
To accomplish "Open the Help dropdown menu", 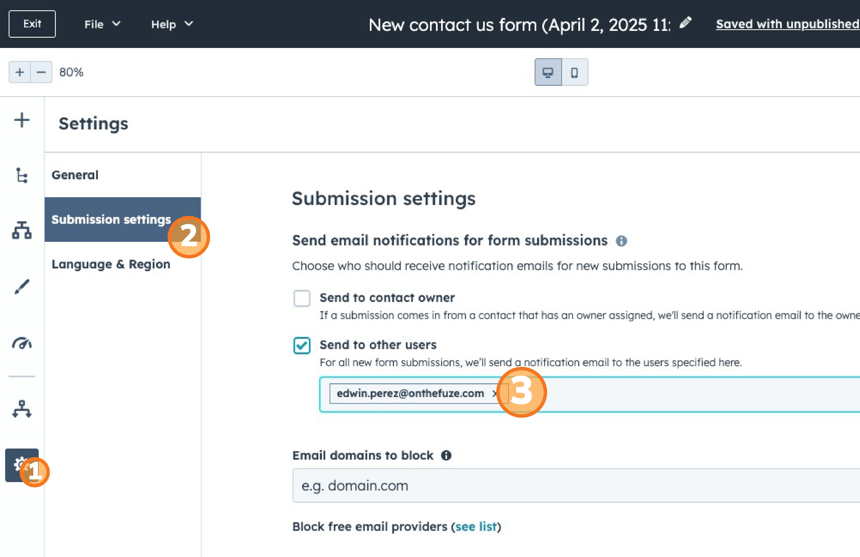I will pyautogui.click(x=172, y=24).
